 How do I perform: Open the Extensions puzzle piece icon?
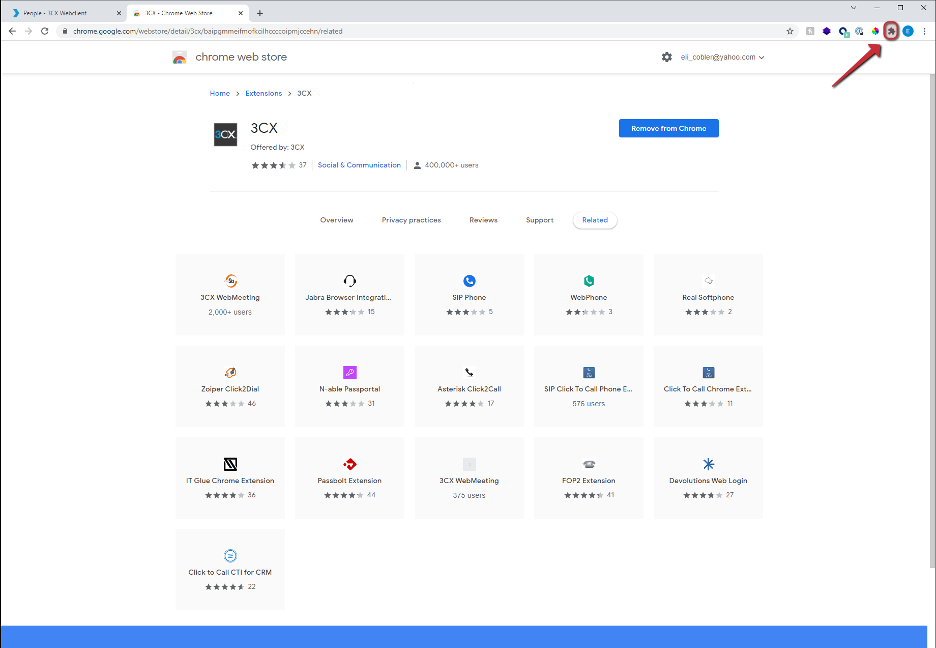[x=891, y=31]
